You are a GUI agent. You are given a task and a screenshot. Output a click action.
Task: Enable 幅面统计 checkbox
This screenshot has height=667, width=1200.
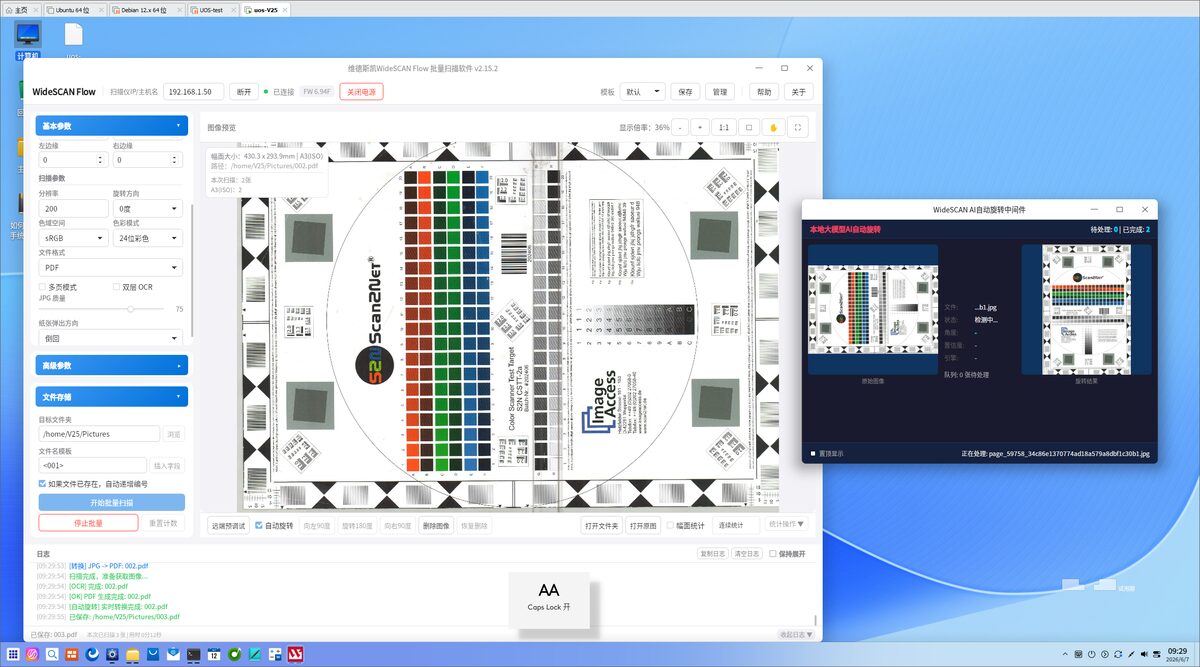pyautogui.click(x=670, y=525)
